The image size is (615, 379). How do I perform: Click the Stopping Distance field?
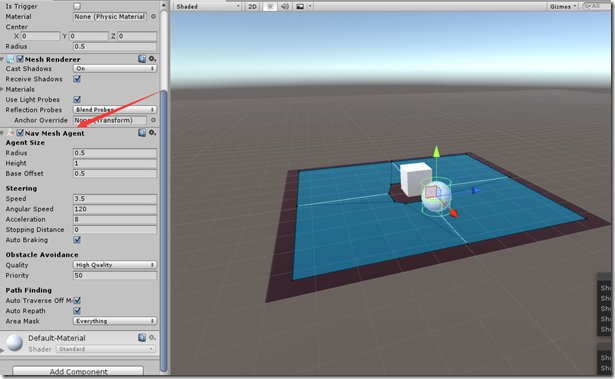[115, 230]
